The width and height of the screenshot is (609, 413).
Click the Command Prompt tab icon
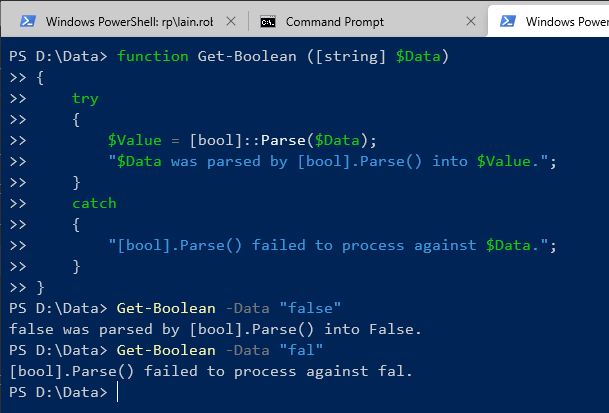[267, 21]
